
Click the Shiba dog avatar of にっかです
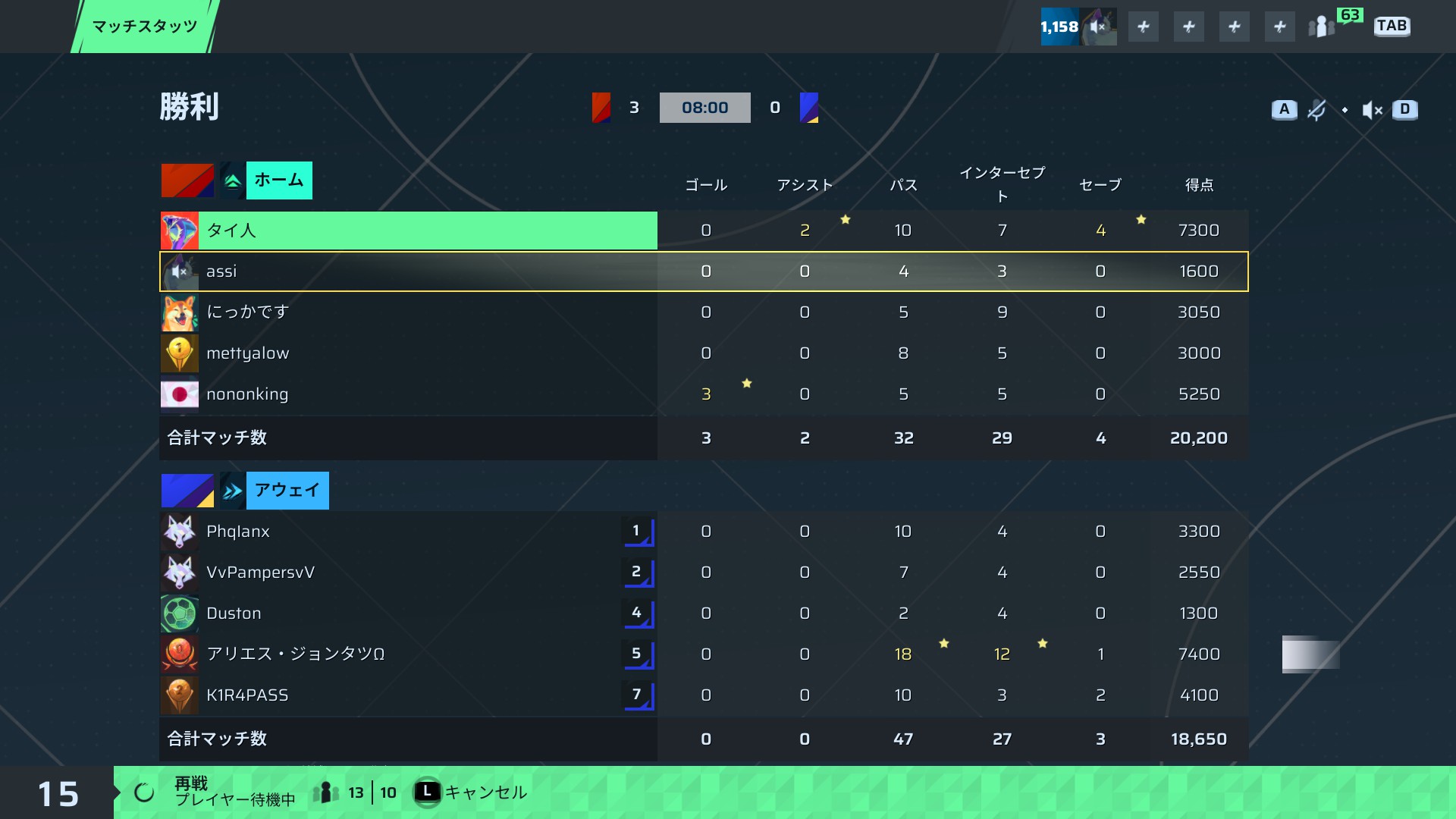180,312
